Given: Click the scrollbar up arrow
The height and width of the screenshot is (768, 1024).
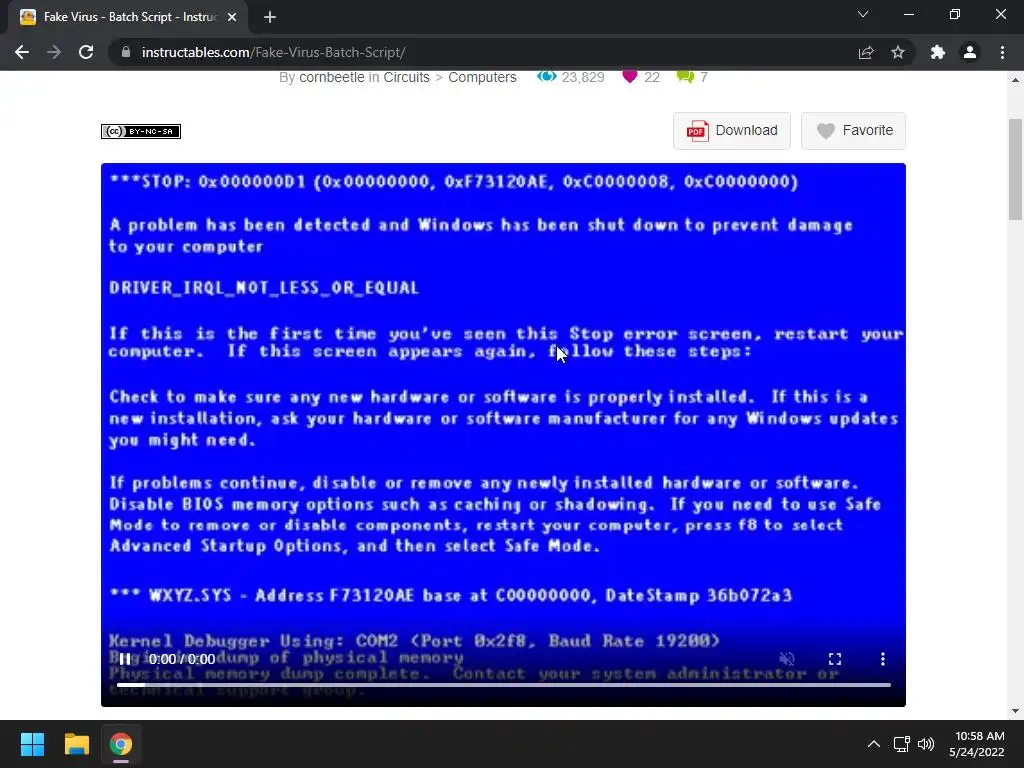Looking at the screenshot, I should tap(1015, 80).
